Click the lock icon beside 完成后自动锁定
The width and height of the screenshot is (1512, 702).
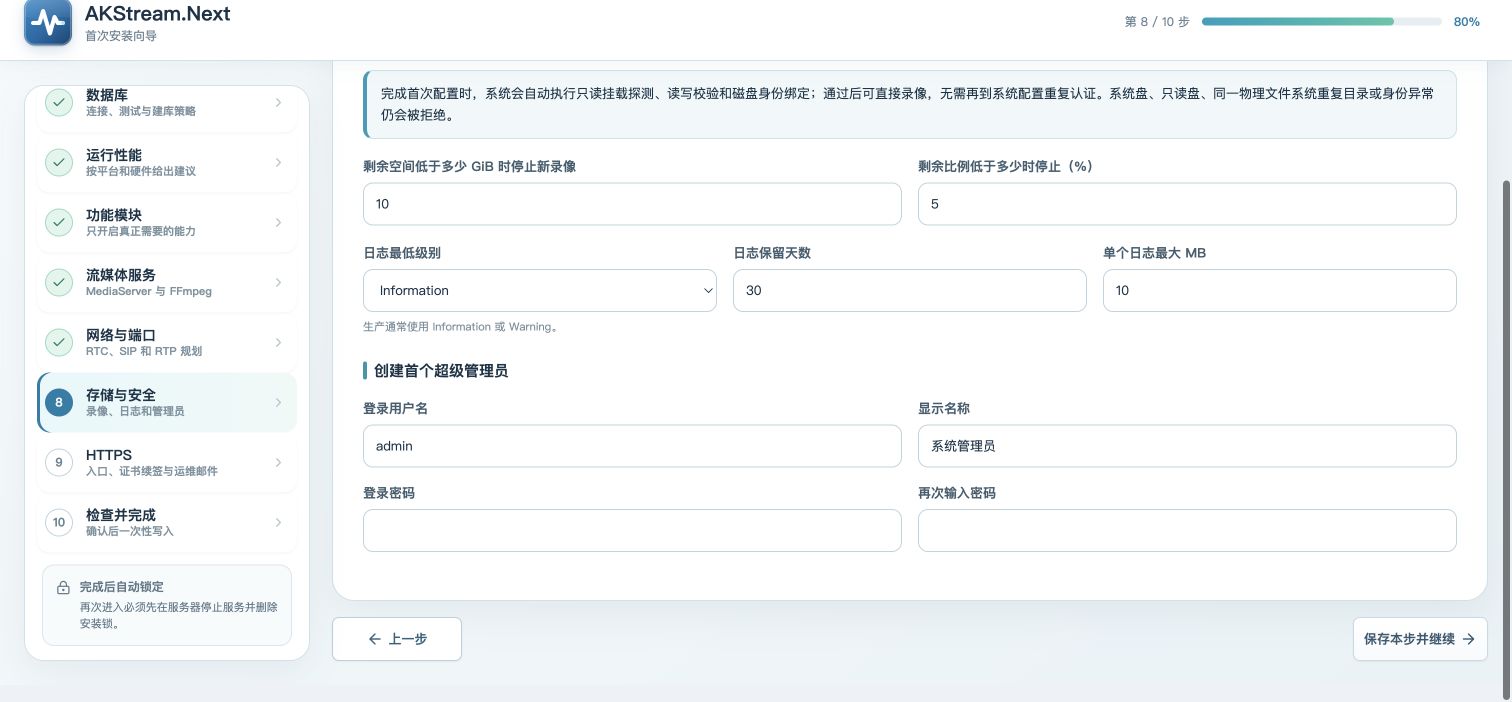click(x=63, y=587)
